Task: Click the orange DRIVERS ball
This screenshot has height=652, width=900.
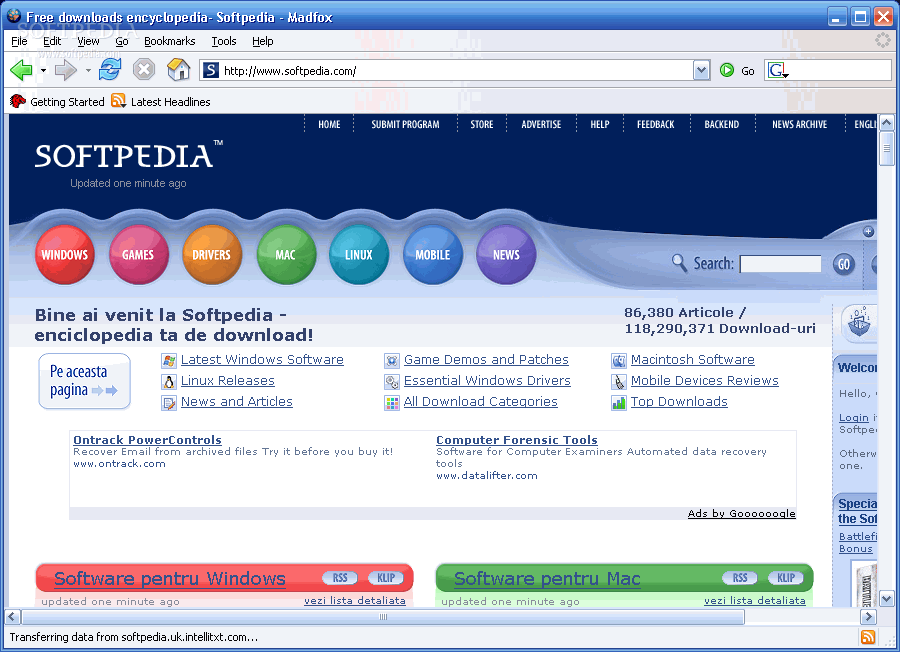Action: click(211, 255)
